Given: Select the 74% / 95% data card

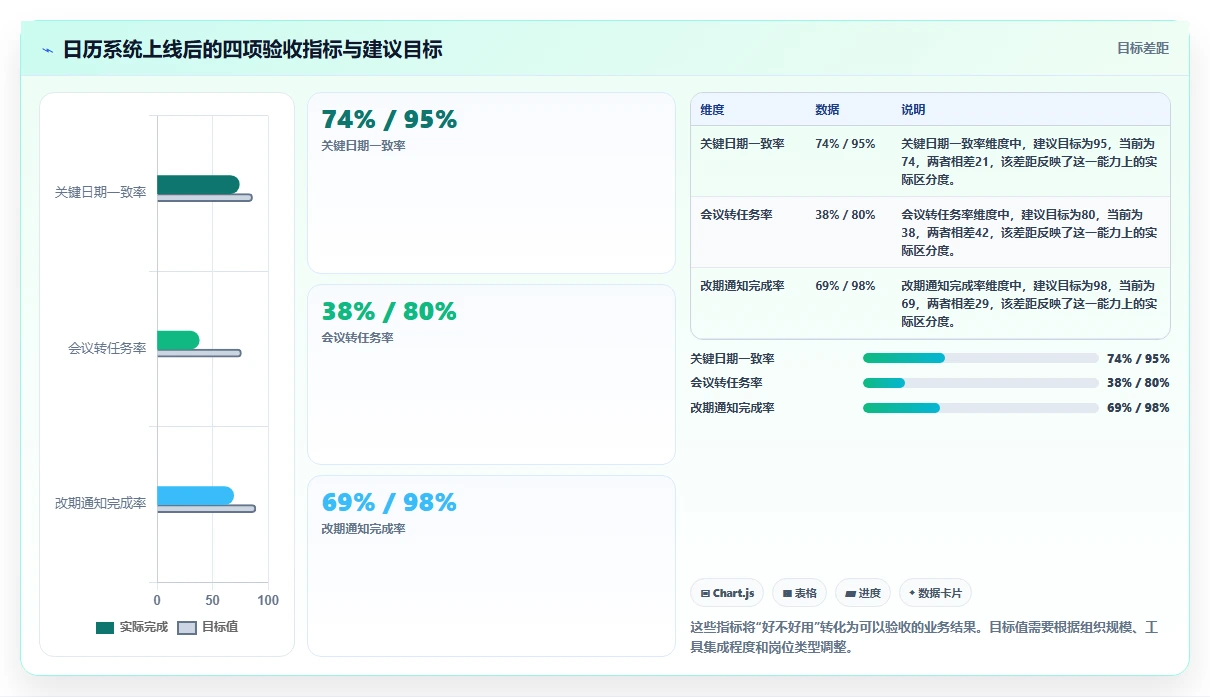Looking at the screenshot, I should pos(491,183).
